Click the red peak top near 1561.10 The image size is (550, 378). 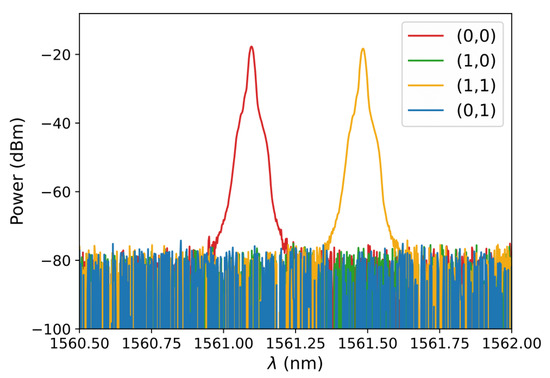251,47
